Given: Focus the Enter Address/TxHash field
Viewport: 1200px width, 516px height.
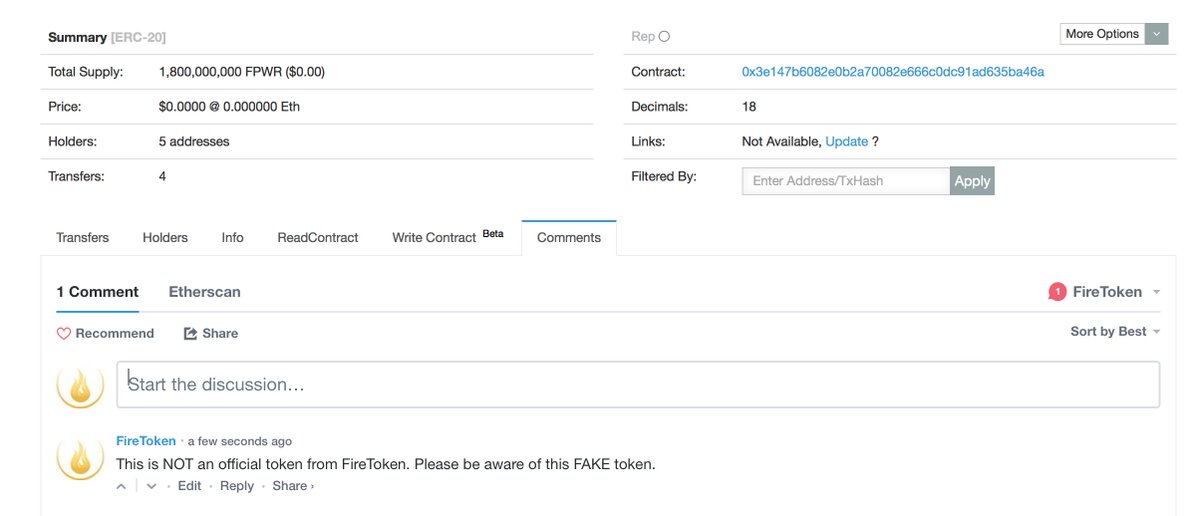Looking at the screenshot, I should click(x=846, y=181).
